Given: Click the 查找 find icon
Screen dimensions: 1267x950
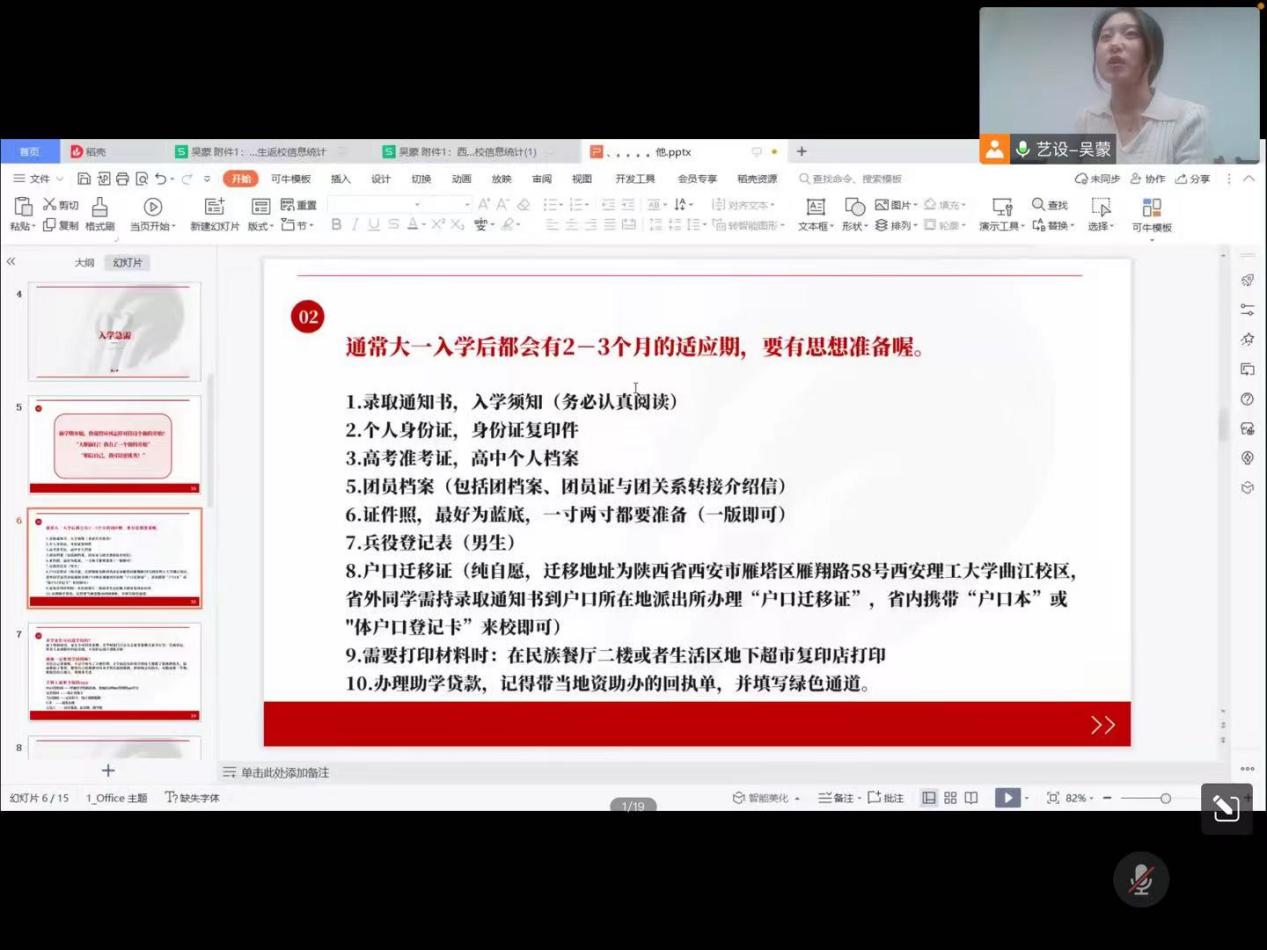Looking at the screenshot, I should click(x=1050, y=205).
